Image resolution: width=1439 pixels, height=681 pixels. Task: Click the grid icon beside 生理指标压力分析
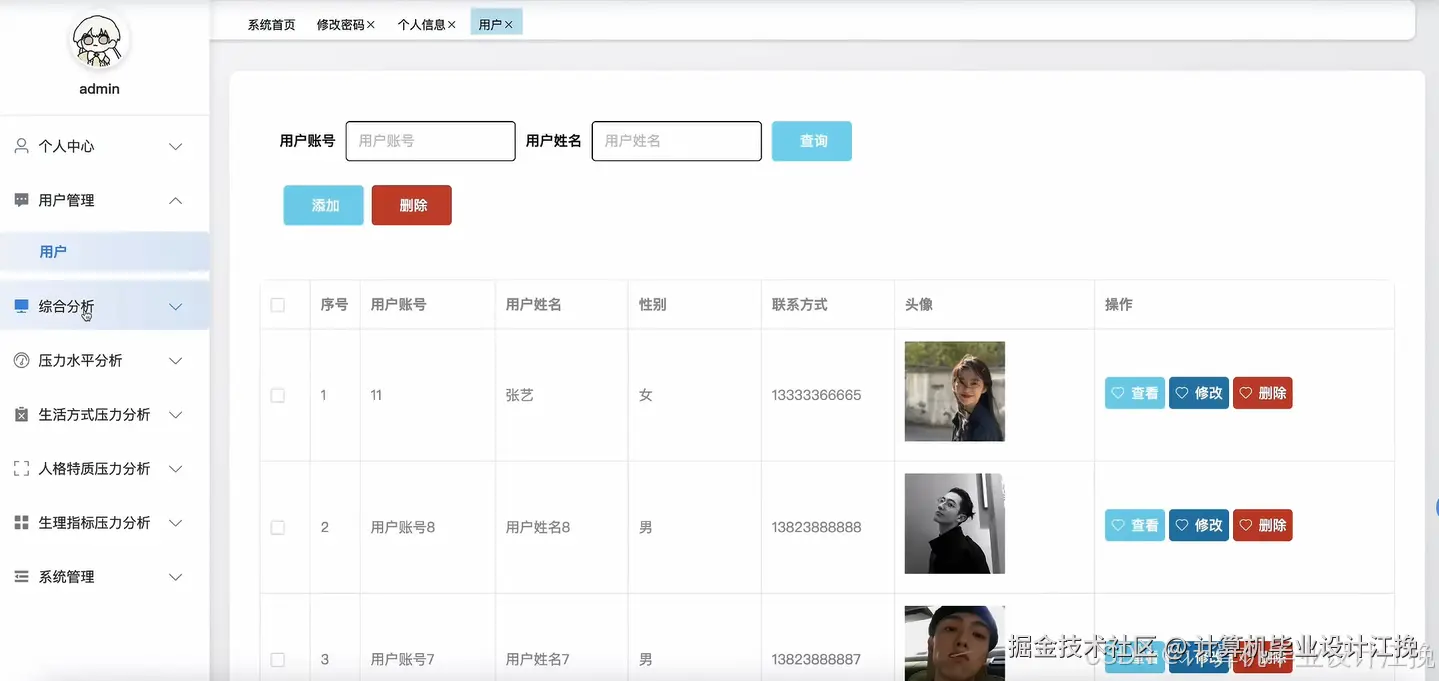click(x=21, y=522)
